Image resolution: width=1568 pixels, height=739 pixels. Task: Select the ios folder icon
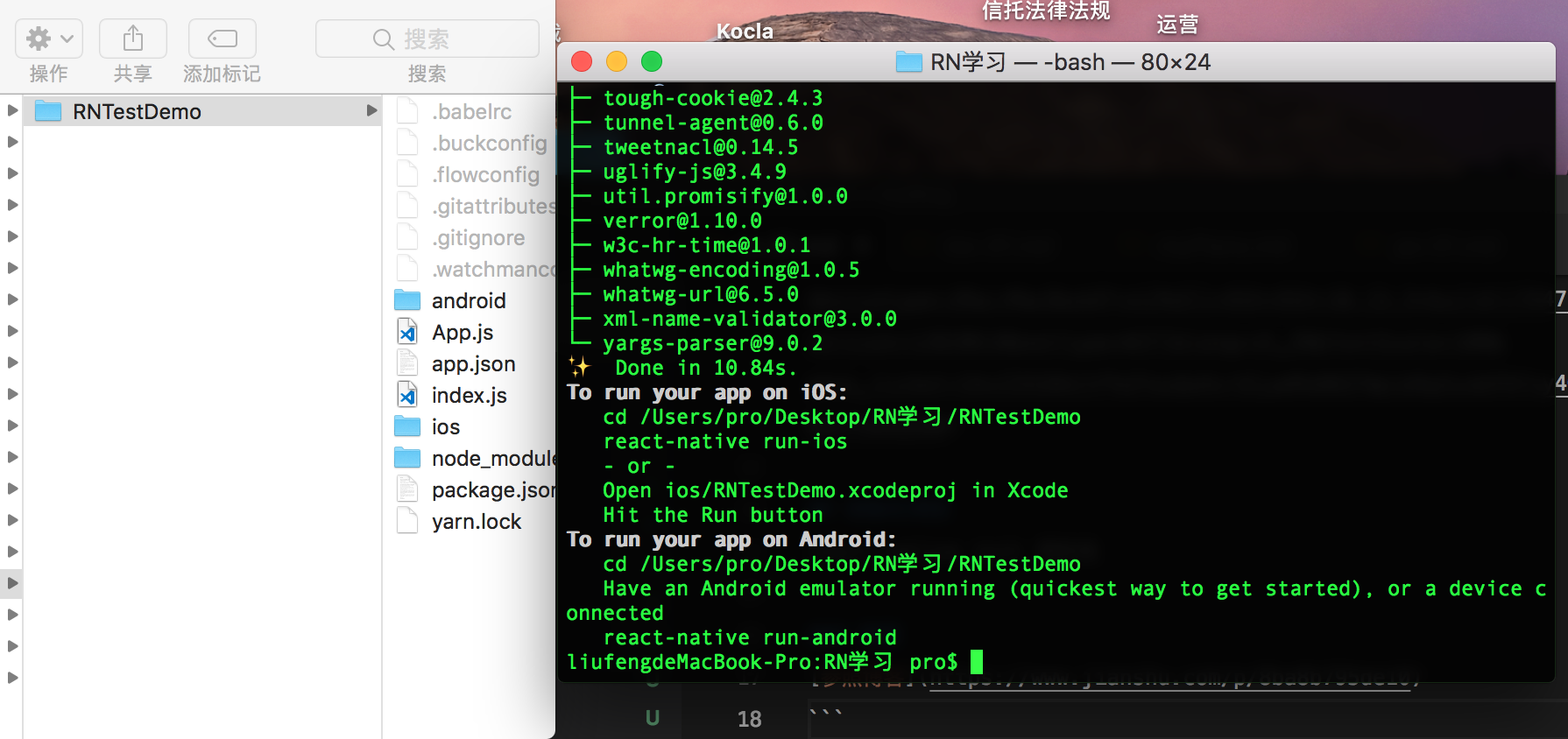click(407, 427)
